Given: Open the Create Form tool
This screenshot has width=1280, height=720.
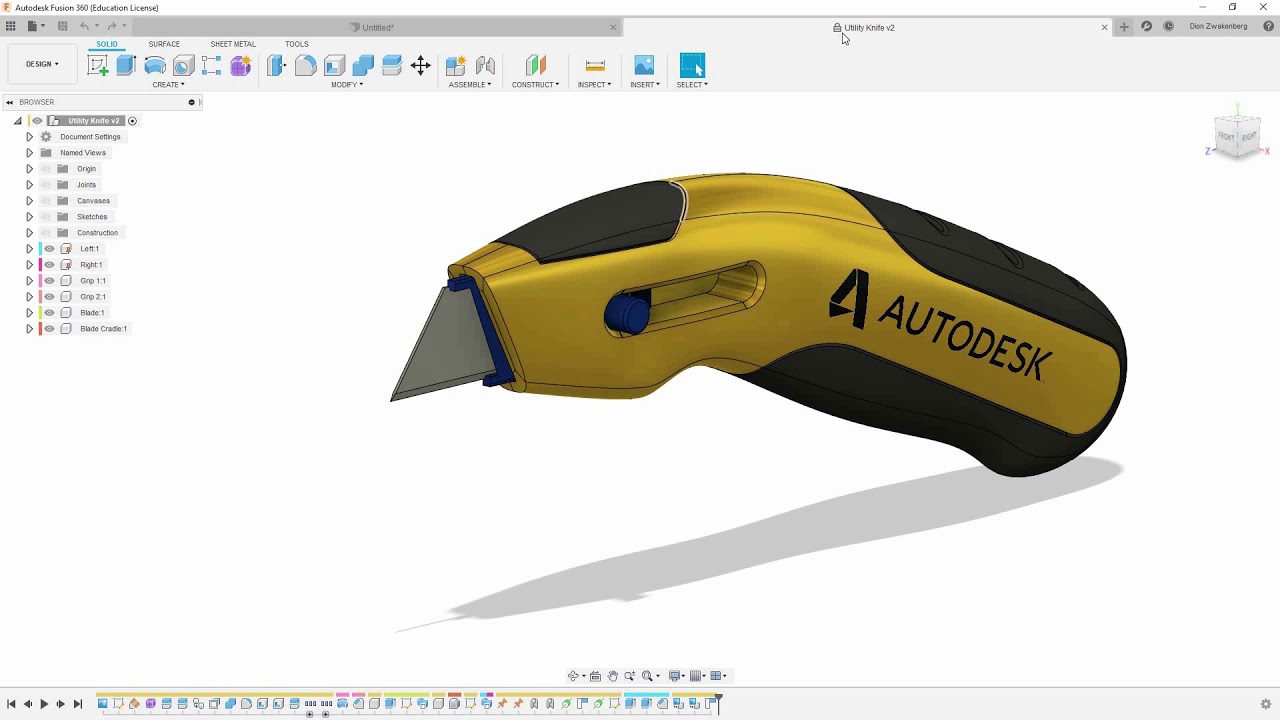Looking at the screenshot, I should pos(241,66).
